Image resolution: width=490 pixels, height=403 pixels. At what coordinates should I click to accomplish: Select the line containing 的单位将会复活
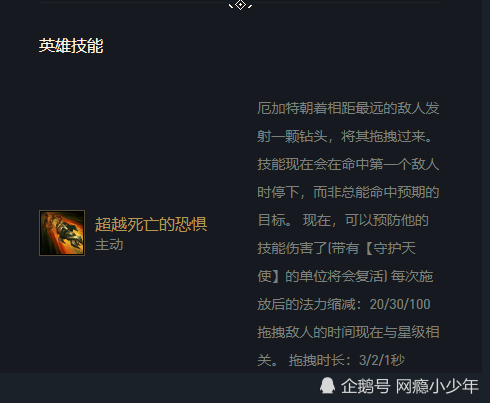coord(345,276)
